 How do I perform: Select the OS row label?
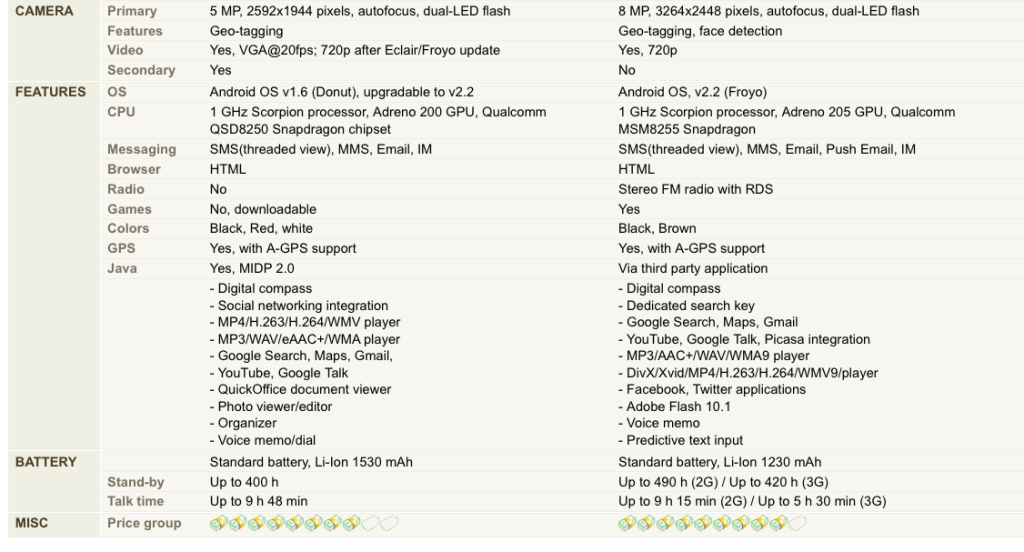(x=117, y=92)
